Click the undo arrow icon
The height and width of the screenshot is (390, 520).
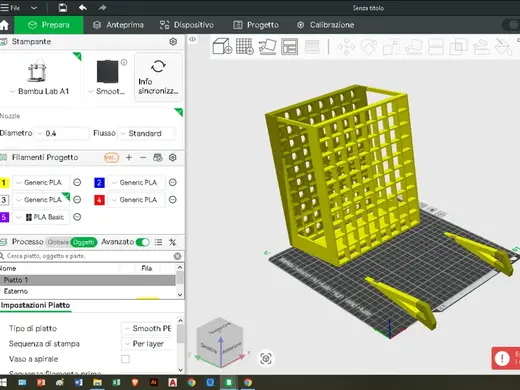[x=83, y=7]
